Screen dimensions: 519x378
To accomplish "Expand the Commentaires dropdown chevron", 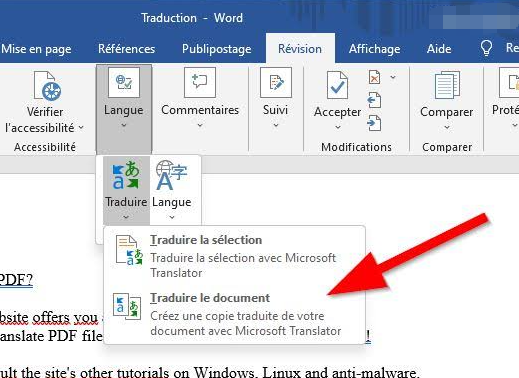I will (200, 125).
